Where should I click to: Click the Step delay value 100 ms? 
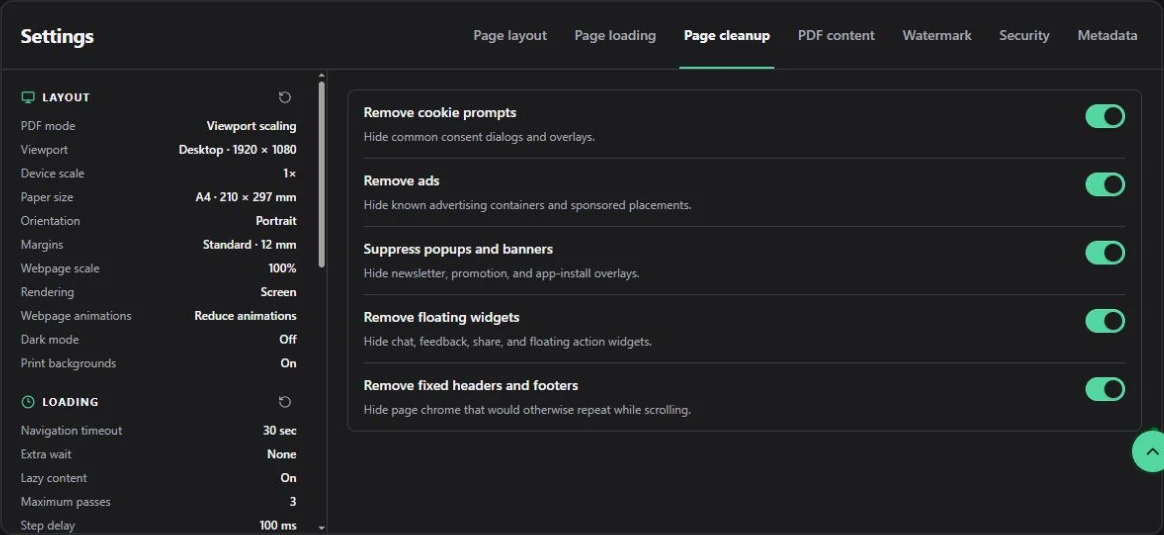(278, 525)
